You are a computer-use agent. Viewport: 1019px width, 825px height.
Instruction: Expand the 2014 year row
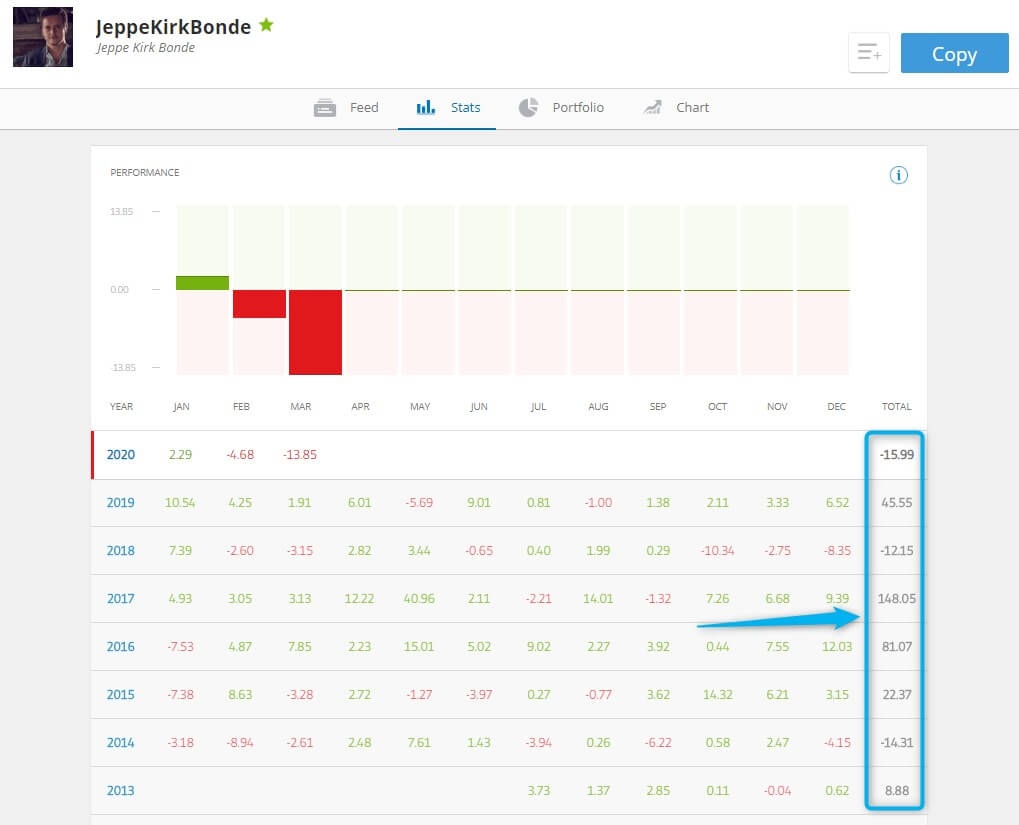point(120,743)
